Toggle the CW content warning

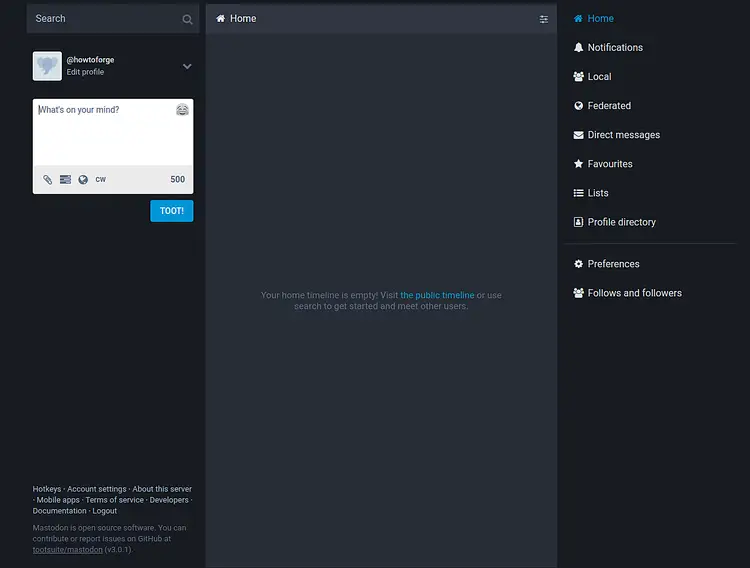coord(101,180)
